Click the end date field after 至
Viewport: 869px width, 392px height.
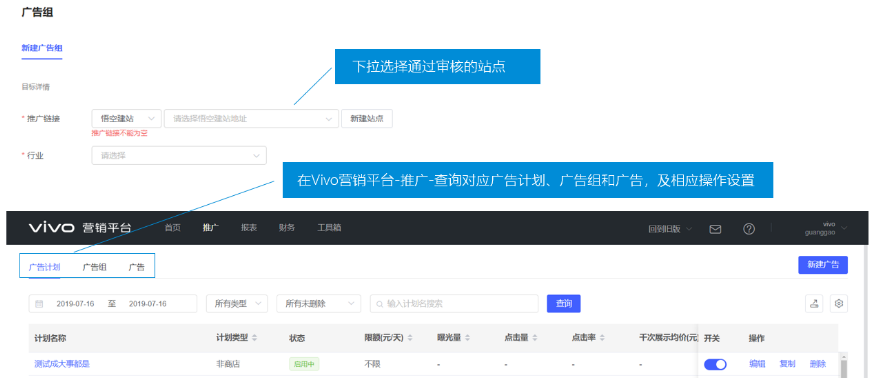[147, 304]
